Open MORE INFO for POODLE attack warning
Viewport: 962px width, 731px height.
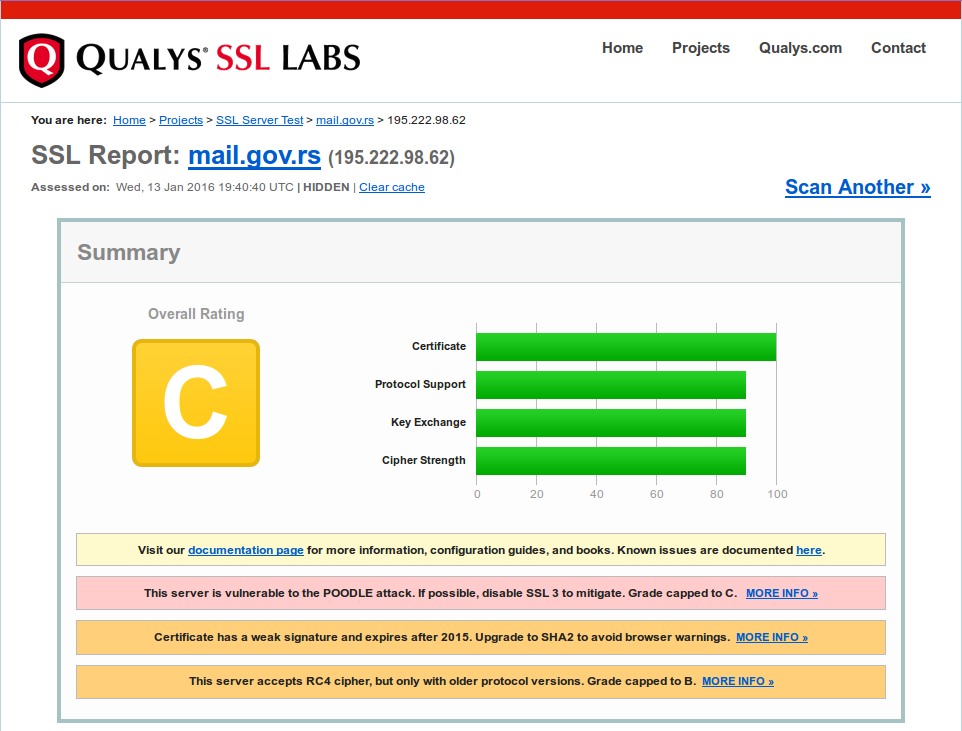coord(782,594)
